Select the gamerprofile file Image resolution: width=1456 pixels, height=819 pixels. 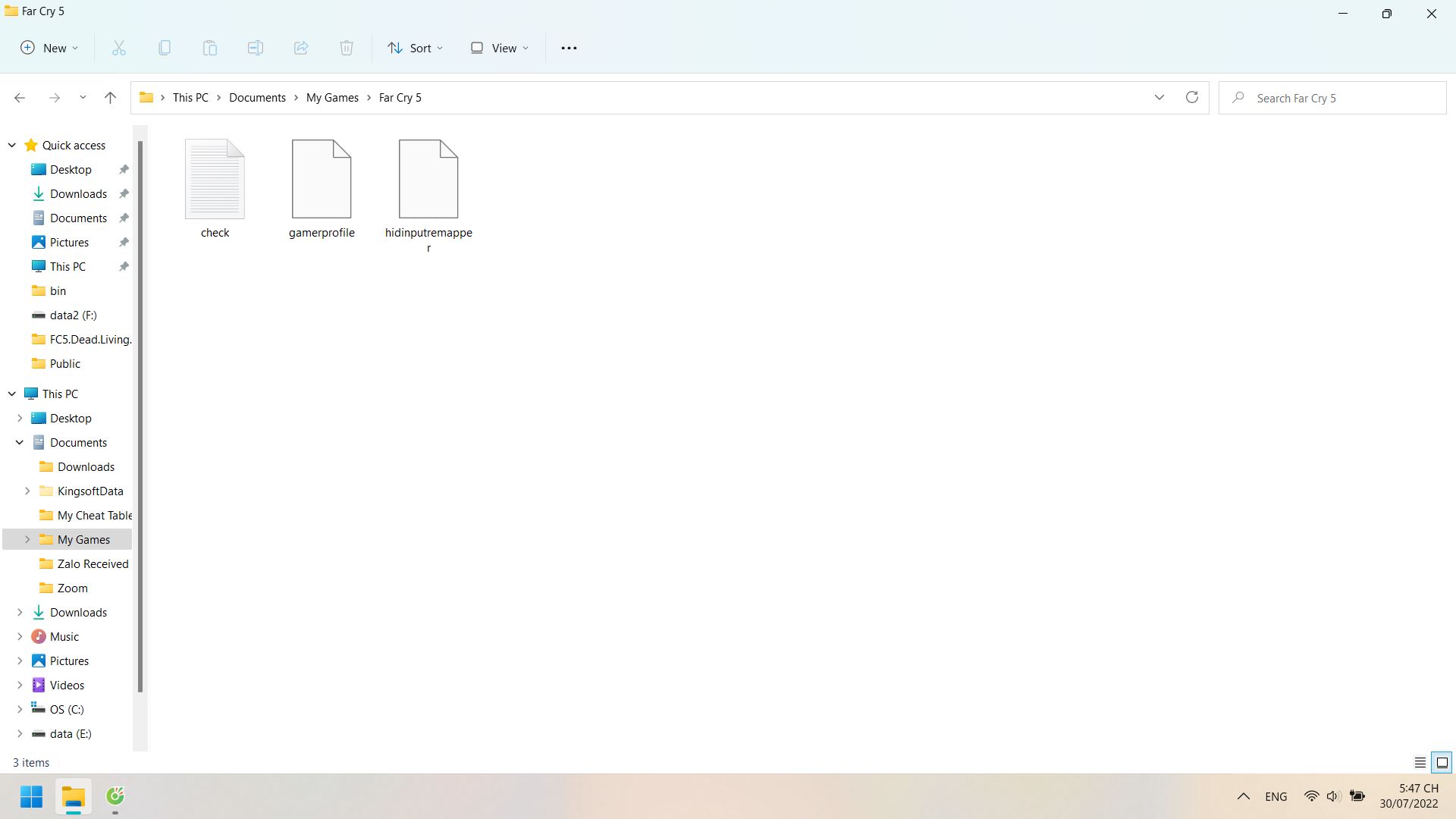[322, 190]
